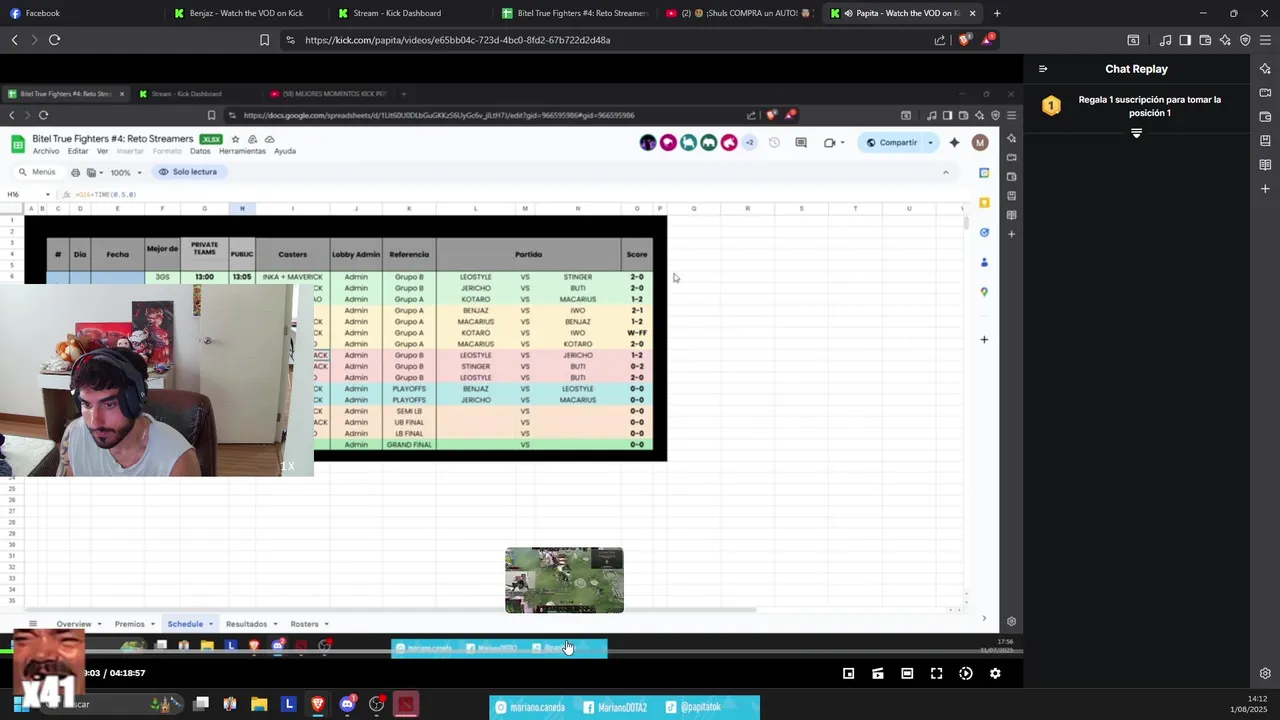Star the Bitel True Fighters spreadsheet
This screenshot has height=720, width=1280.
pos(235,139)
